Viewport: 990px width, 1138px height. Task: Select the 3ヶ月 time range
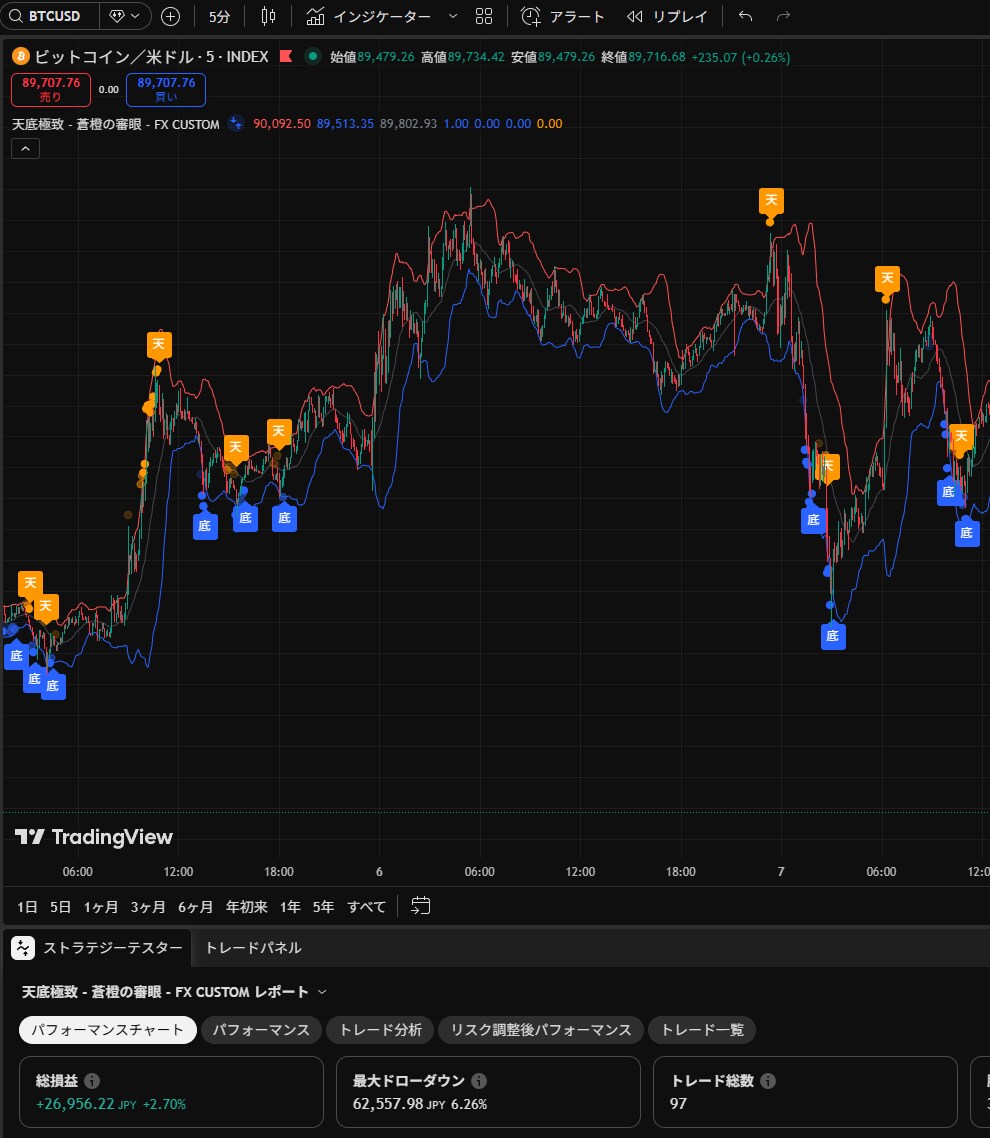pos(148,906)
